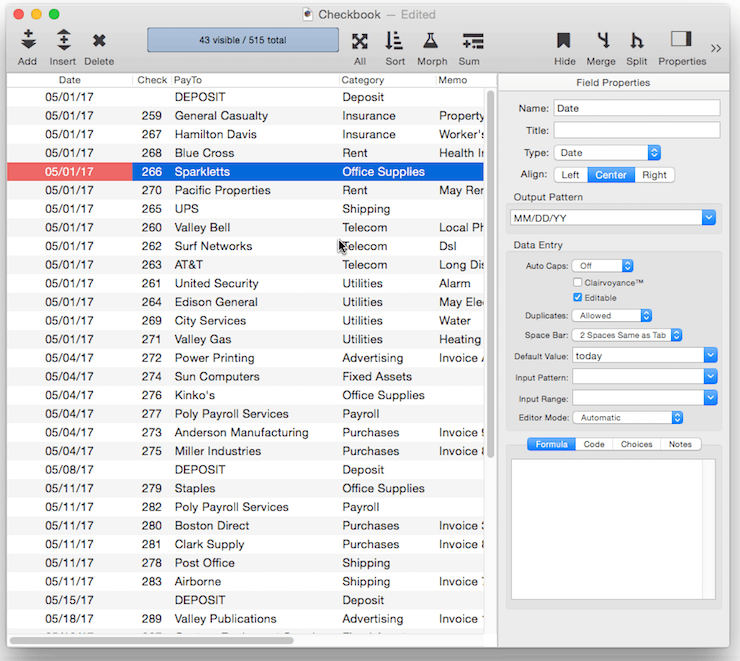
Task: Click the Name field containing Date
Action: coord(637,108)
